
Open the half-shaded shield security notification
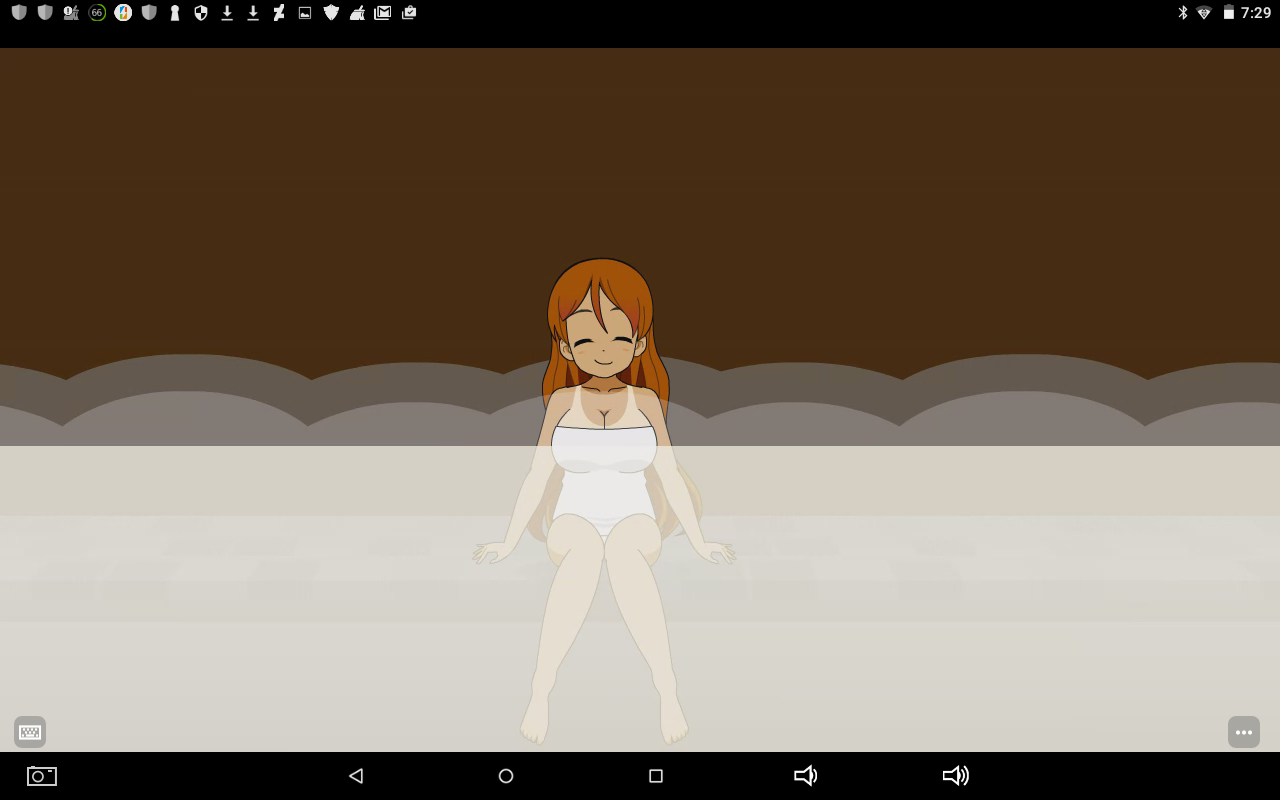click(x=201, y=13)
